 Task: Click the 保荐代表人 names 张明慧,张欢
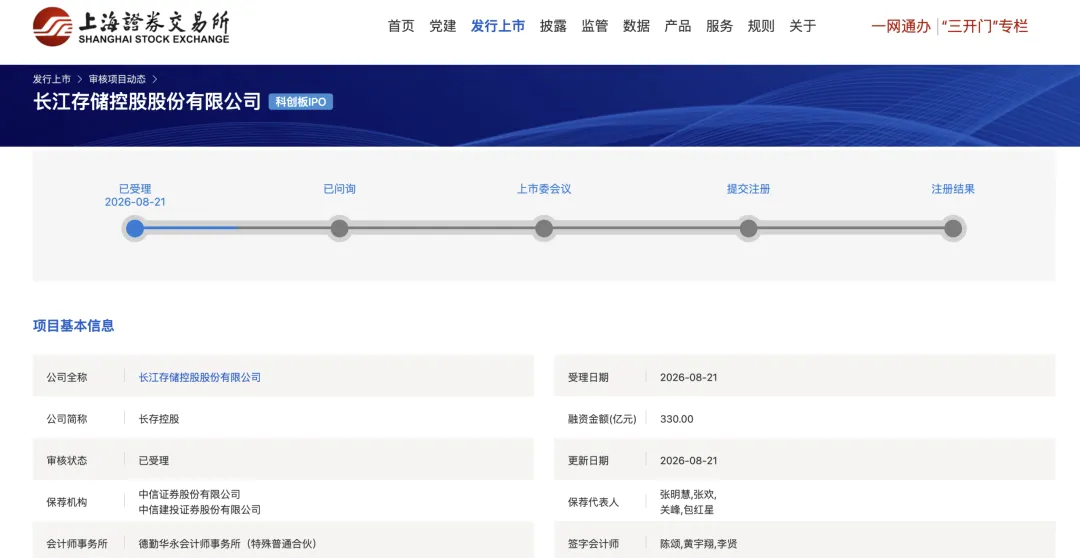688,494
